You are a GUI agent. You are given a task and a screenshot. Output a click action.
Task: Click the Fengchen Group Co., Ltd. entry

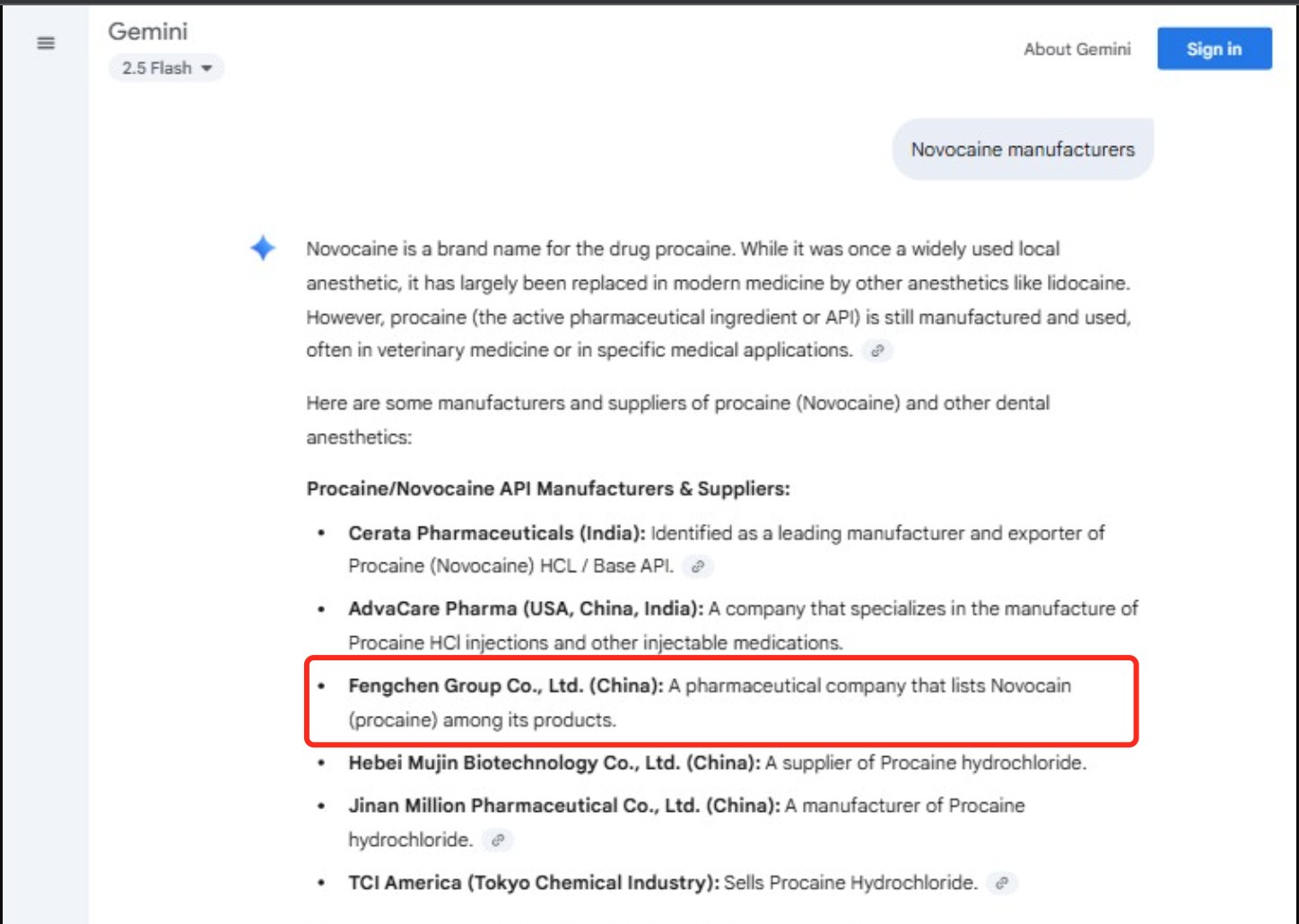[505, 686]
